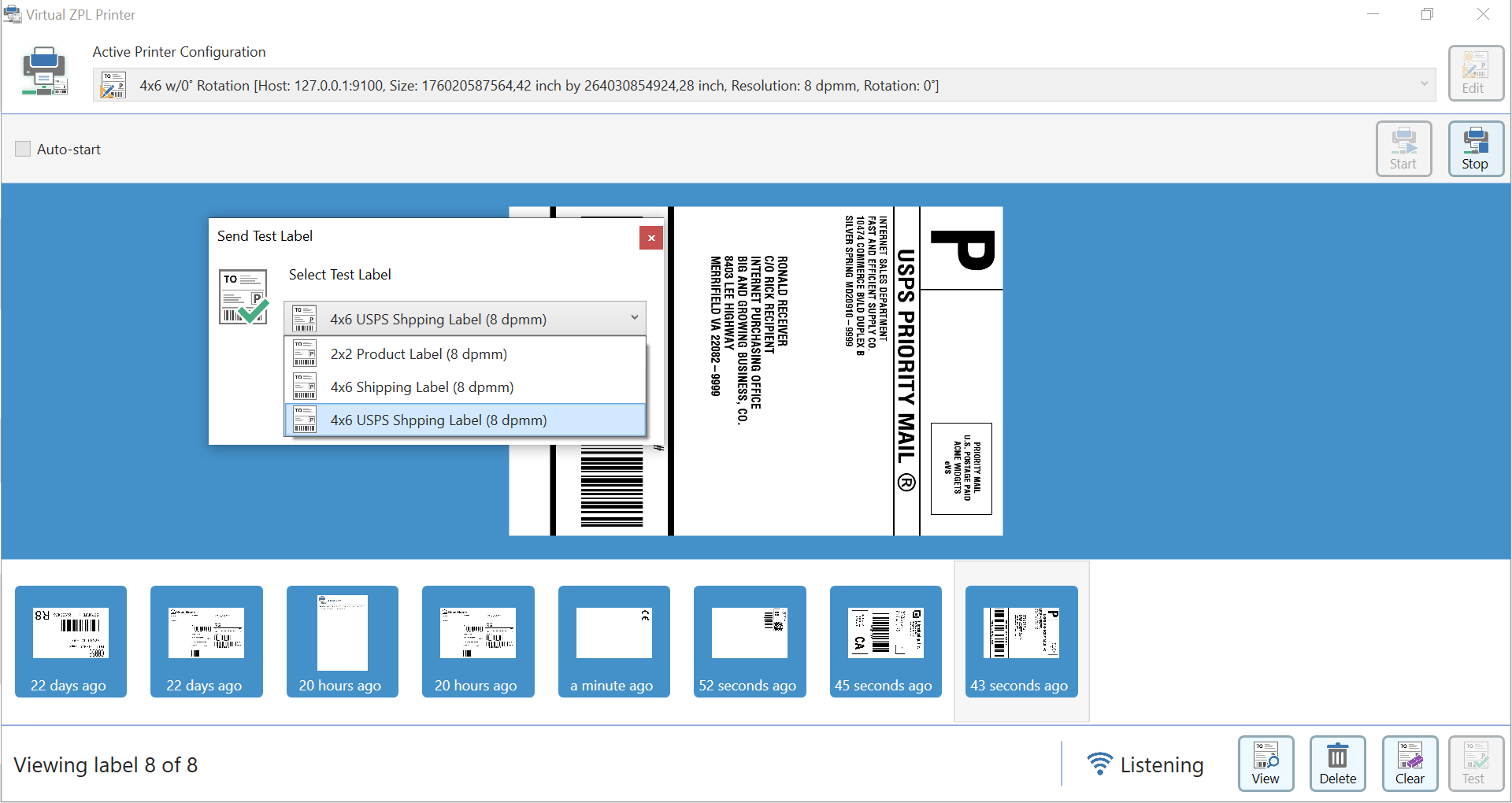The width and height of the screenshot is (1512, 803).
Task: Open the Select Test Label dropdown
Action: pyautogui.click(x=465, y=318)
